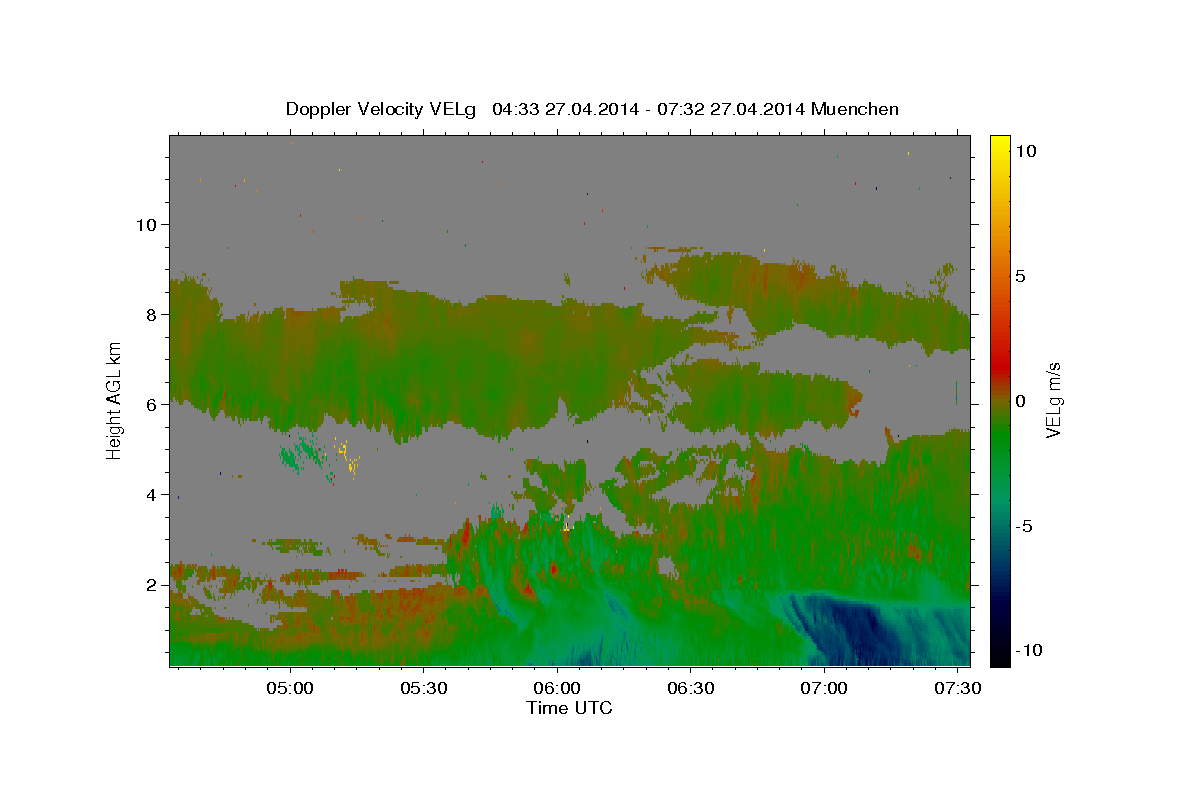Click the yellow speckles near 05:10 at 5 km
This screenshot has height=800, width=1200.
click(348, 457)
